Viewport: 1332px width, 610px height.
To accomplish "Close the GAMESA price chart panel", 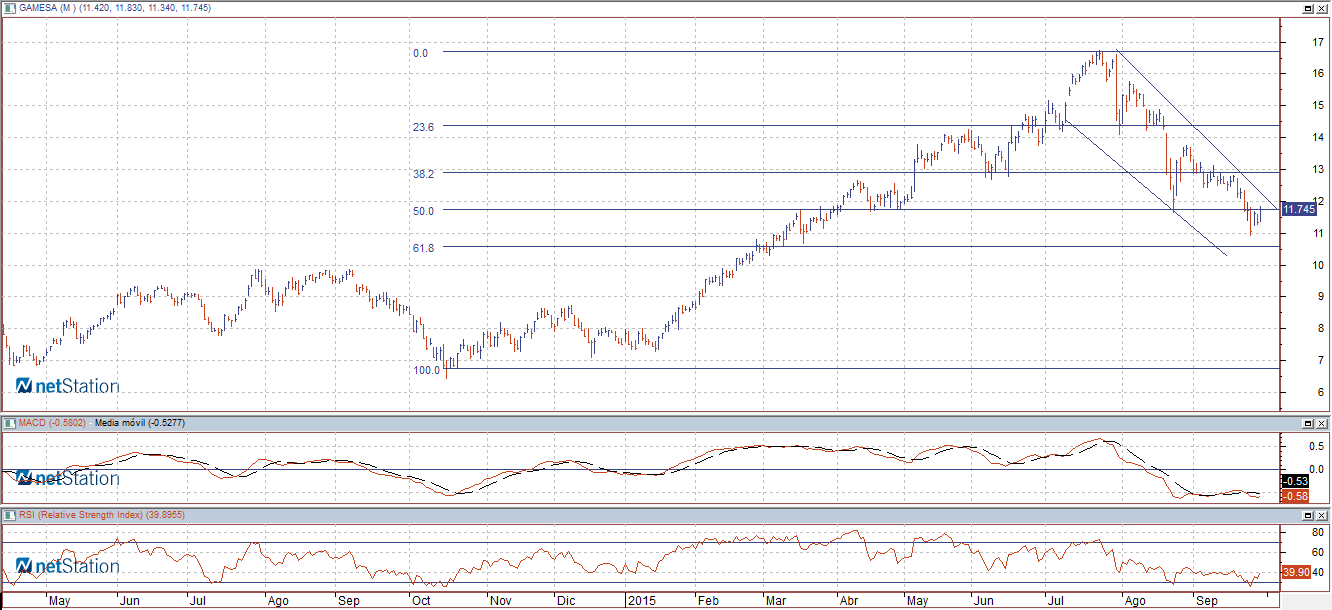I will pos(1322,8).
